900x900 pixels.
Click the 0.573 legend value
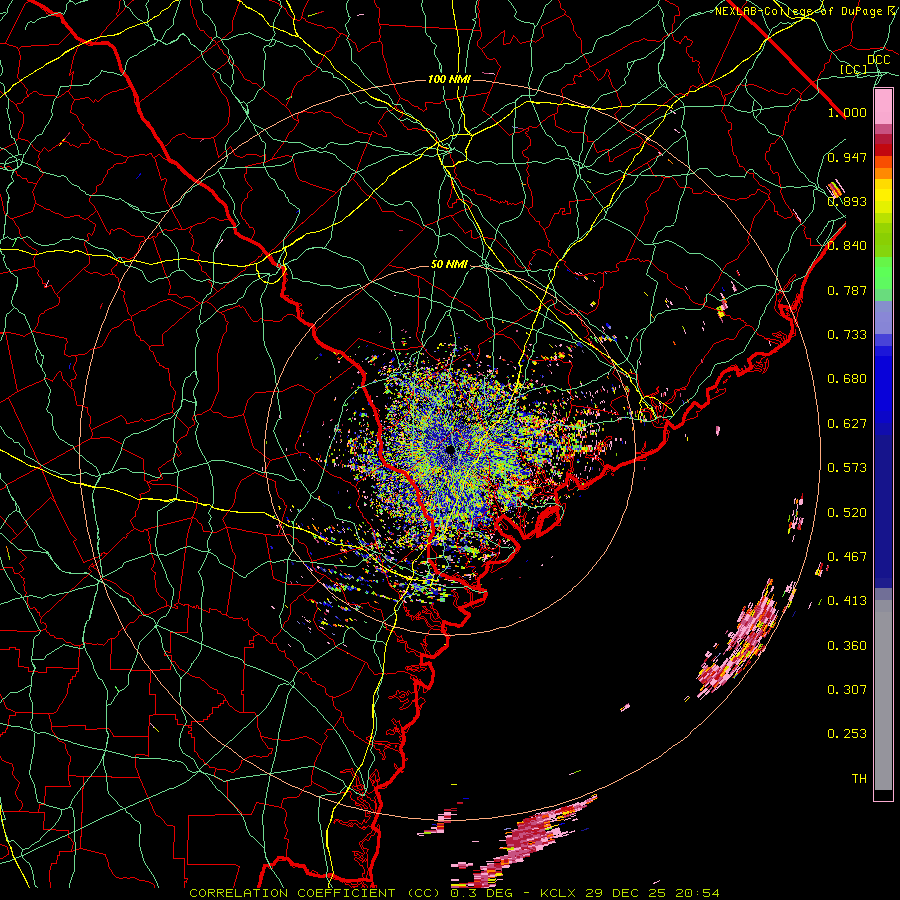(x=847, y=468)
